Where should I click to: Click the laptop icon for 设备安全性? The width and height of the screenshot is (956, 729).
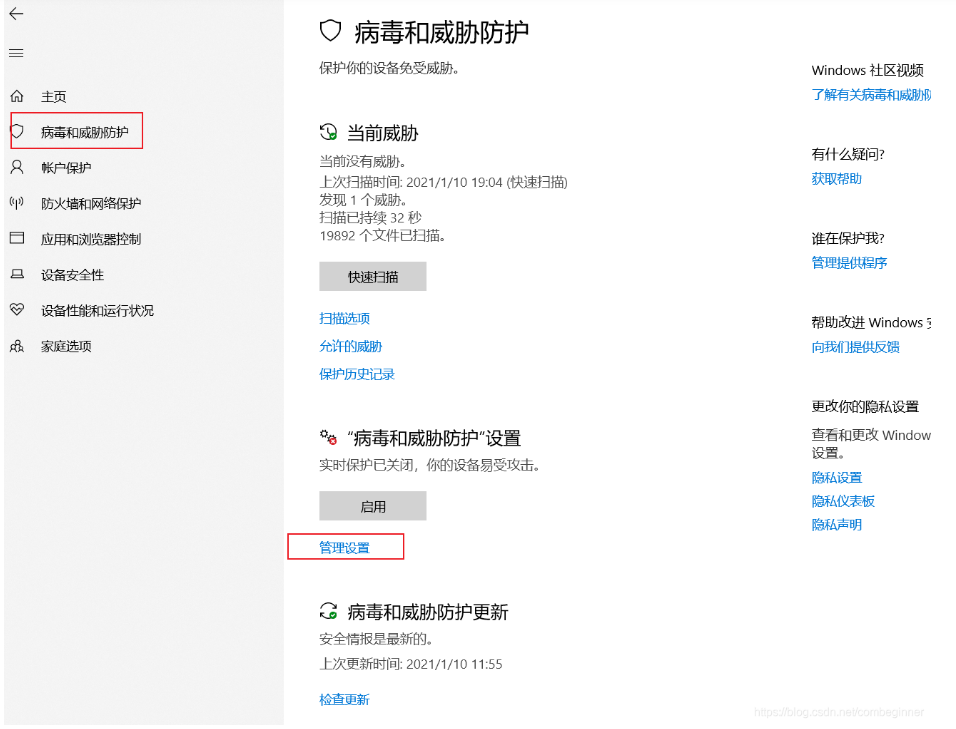[x=17, y=274]
